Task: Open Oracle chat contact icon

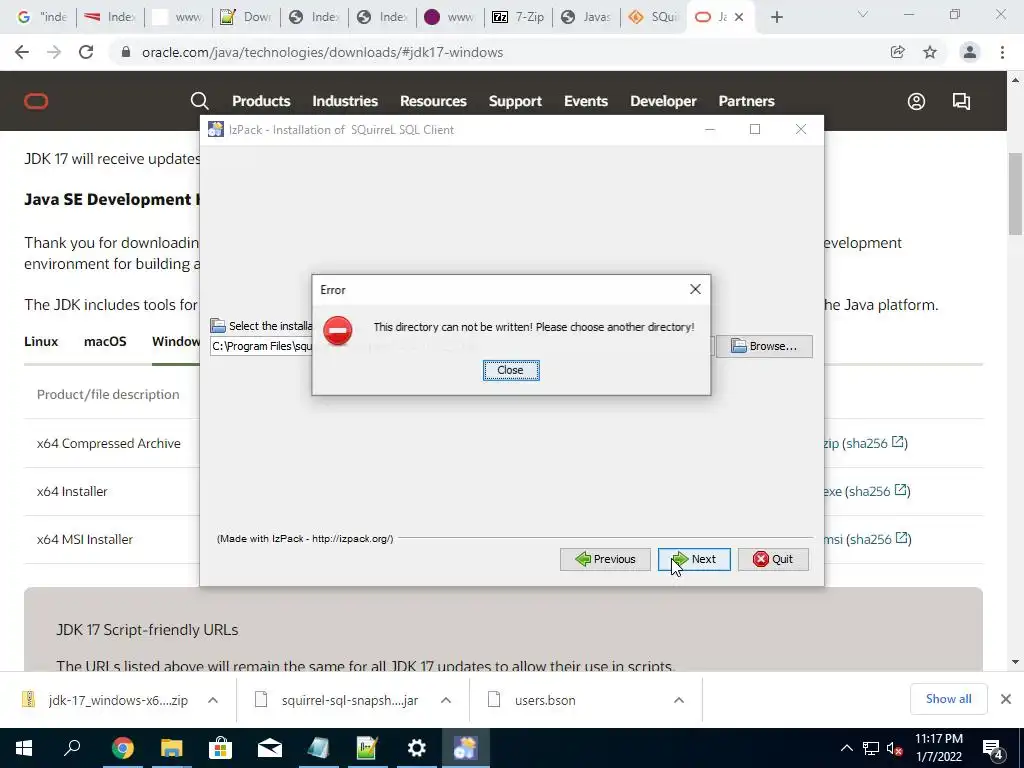Action: coord(961,101)
